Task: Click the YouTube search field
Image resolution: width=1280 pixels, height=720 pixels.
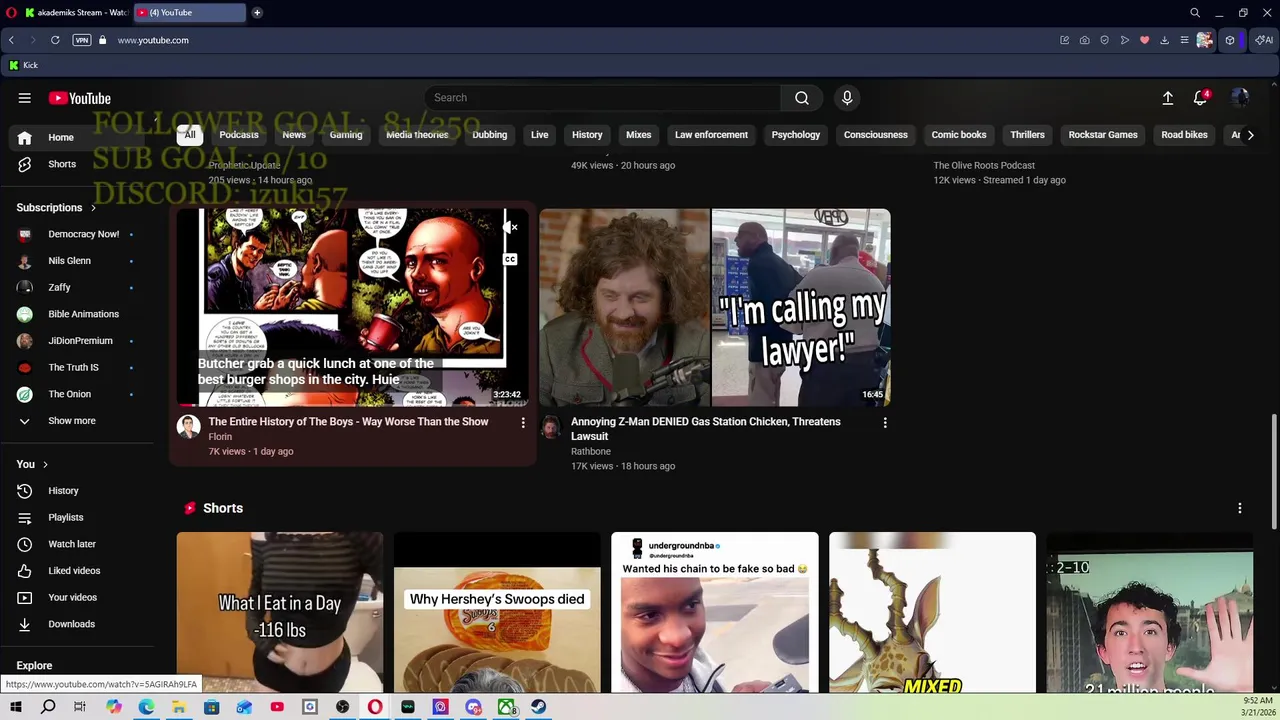Action: click(603, 98)
